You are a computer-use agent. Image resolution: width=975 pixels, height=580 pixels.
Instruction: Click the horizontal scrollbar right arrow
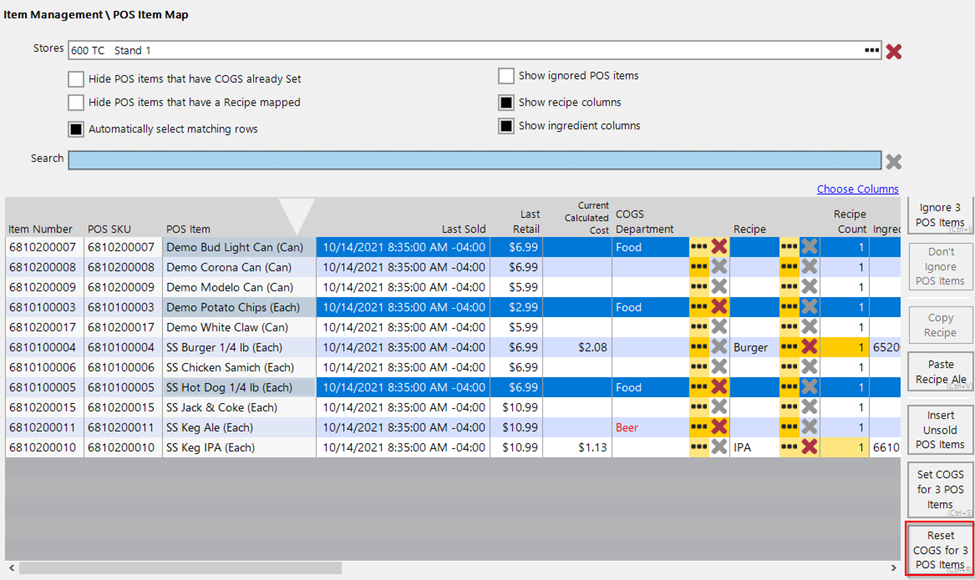tap(894, 568)
